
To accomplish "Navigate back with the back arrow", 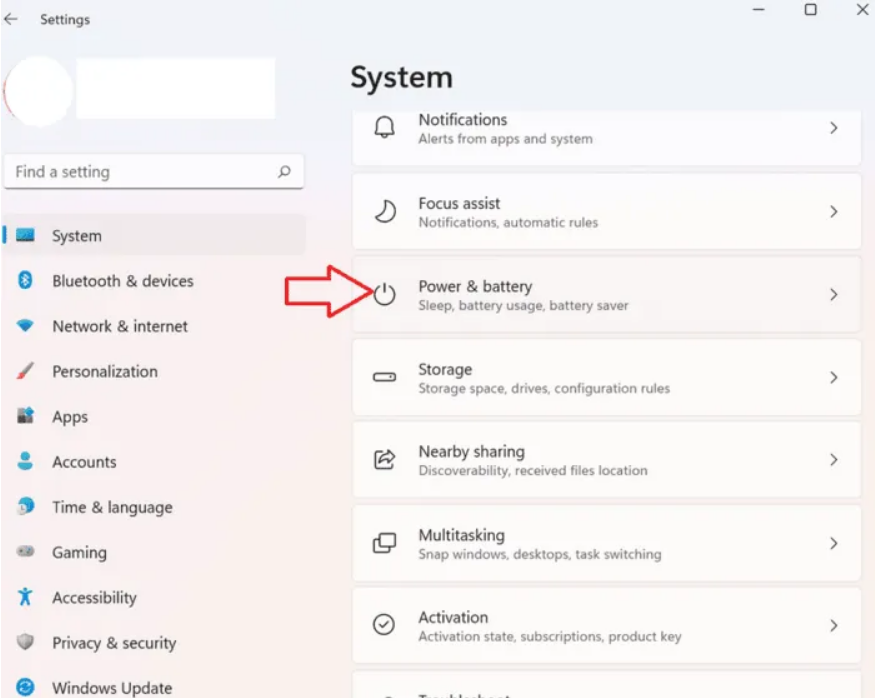I will 12,19.
